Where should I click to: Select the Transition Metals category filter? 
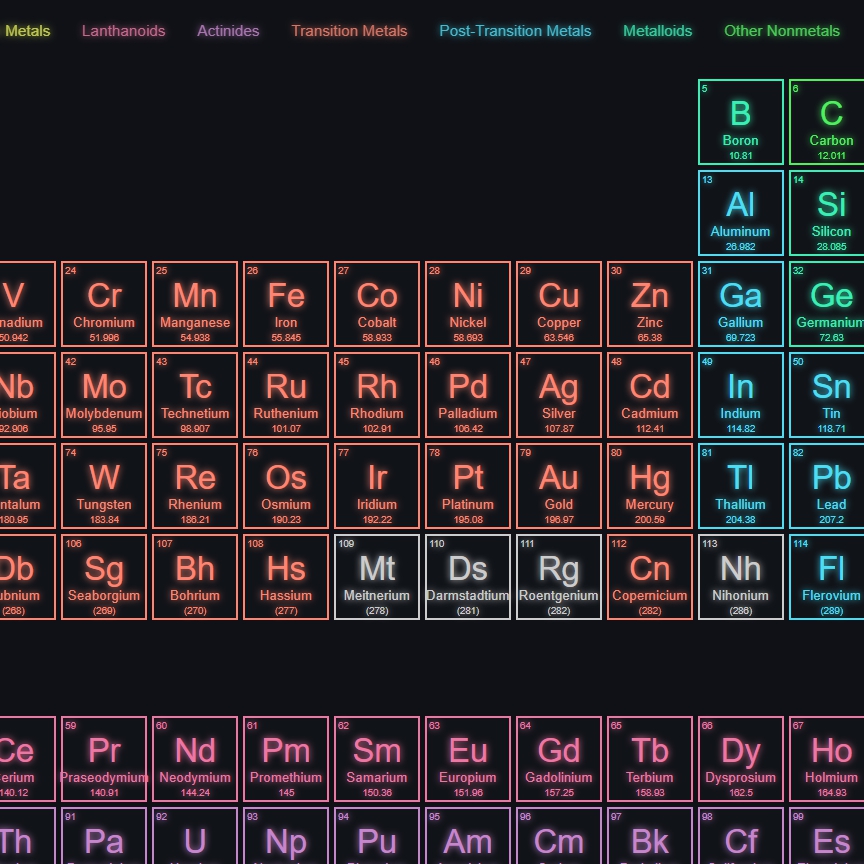[349, 31]
